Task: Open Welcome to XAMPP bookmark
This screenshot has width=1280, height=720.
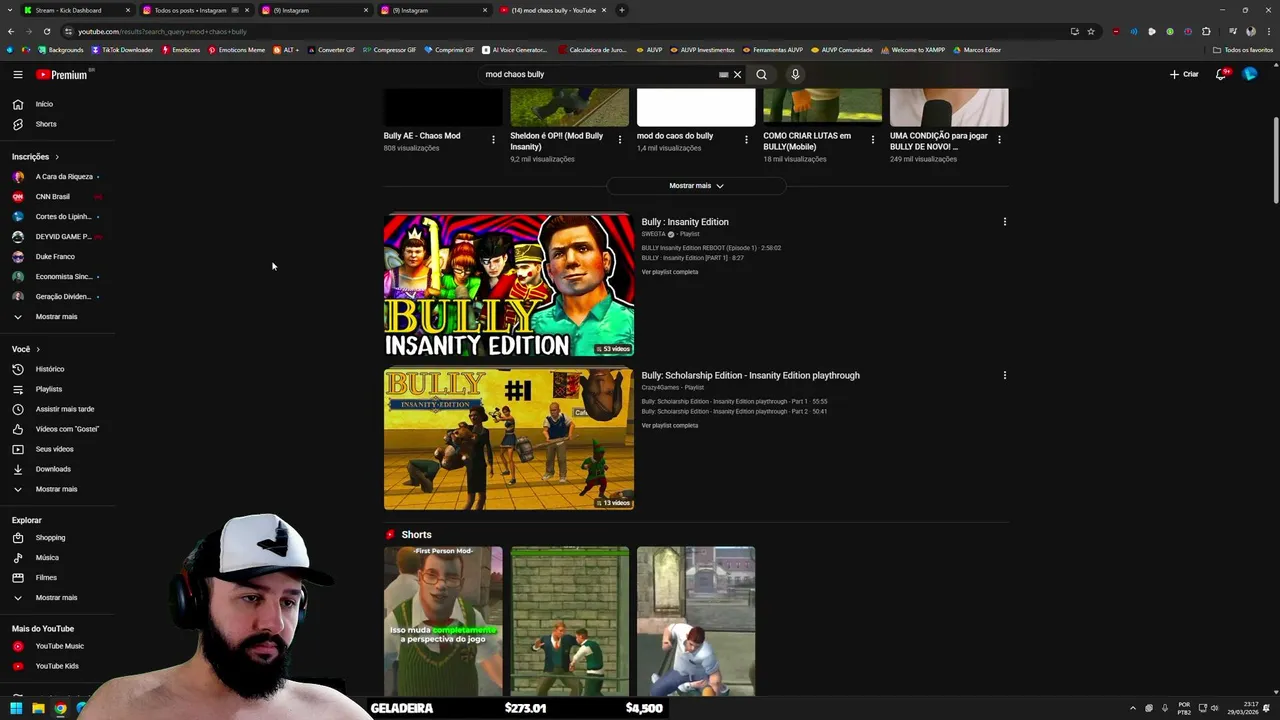Action: 915,50
